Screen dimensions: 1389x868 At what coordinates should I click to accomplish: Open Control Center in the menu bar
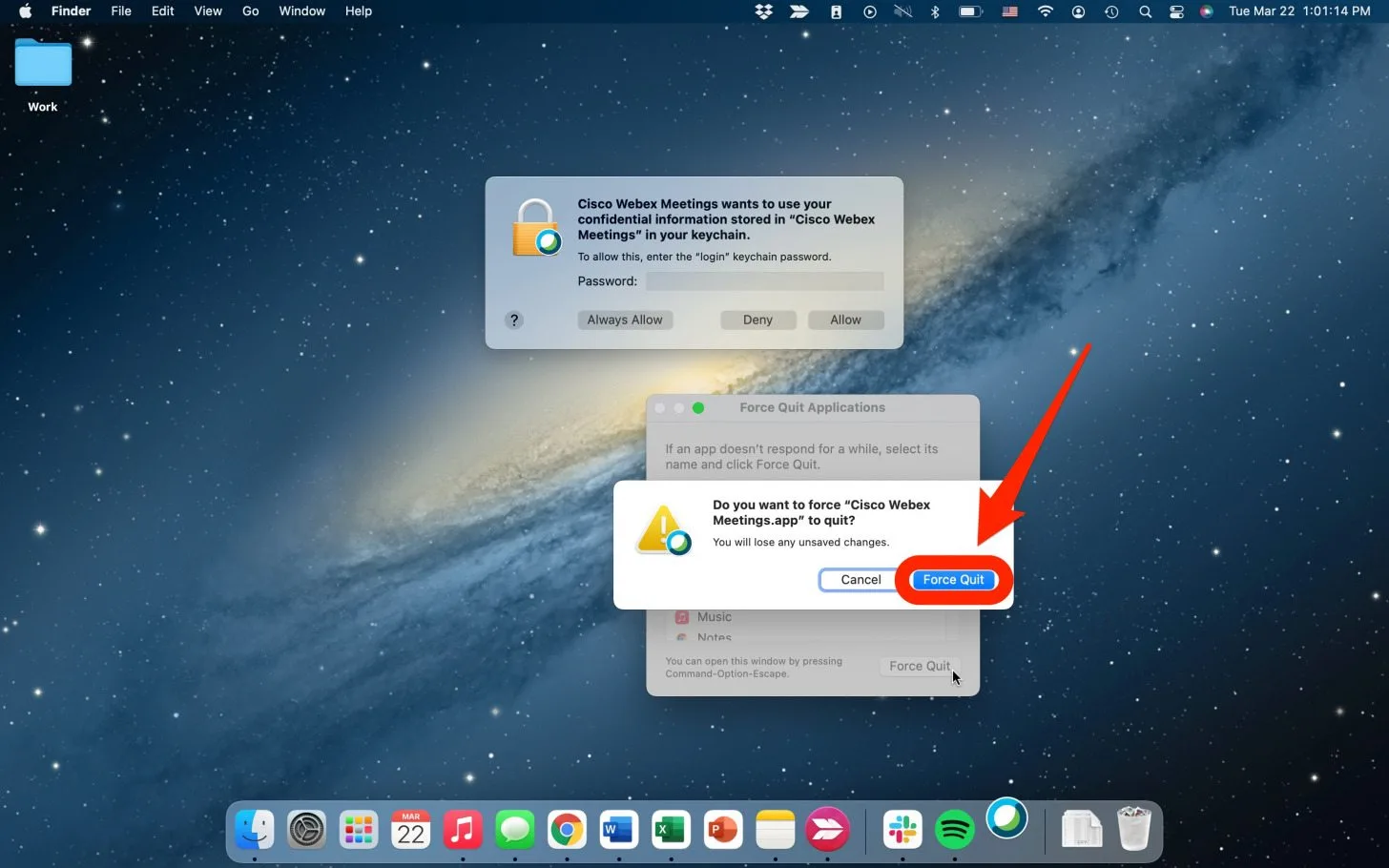[x=1176, y=11]
